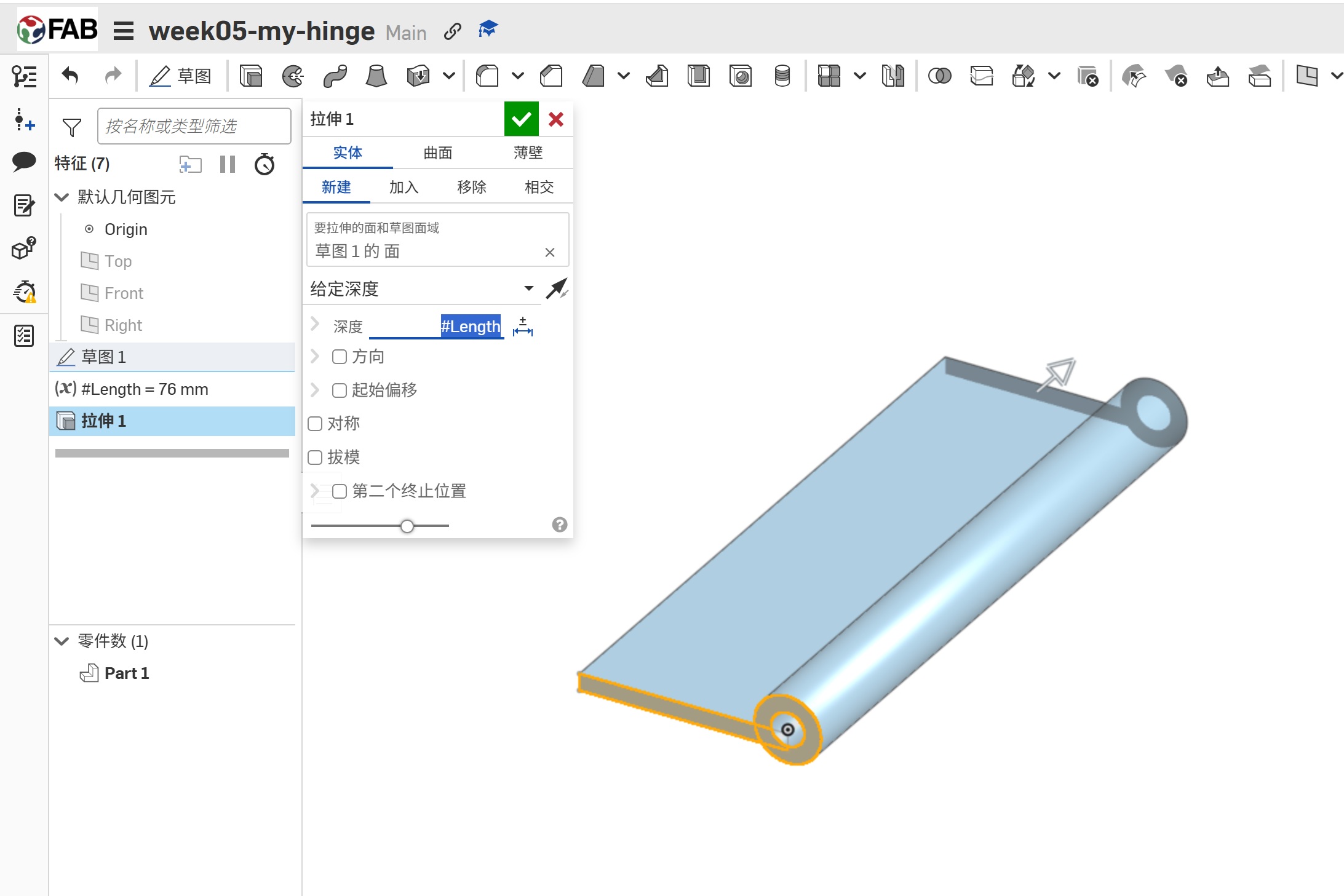The image size is (1344, 896).
Task: Select the Loft tool icon
Action: tap(376, 76)
